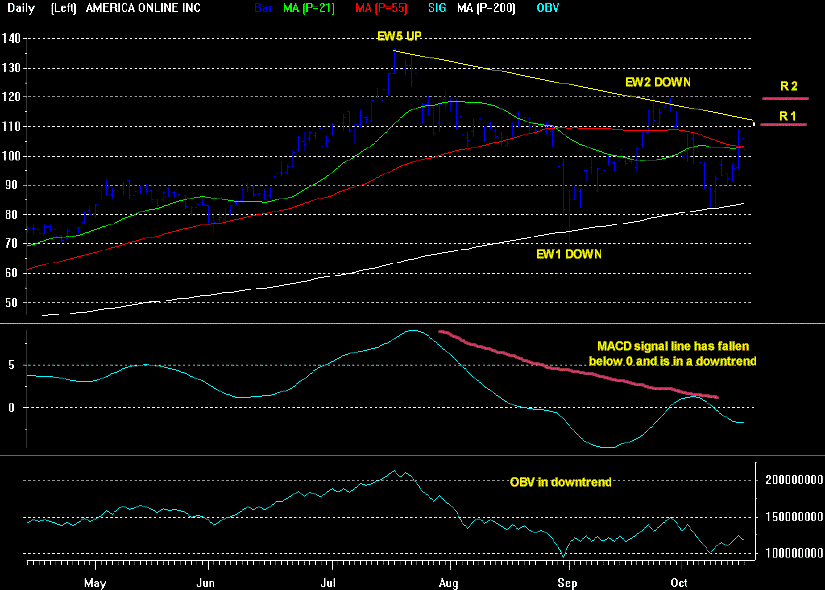The height and width of the screenshot is (590, 825).
Task: Click the 60 price axis label
Action: point(11,273)
